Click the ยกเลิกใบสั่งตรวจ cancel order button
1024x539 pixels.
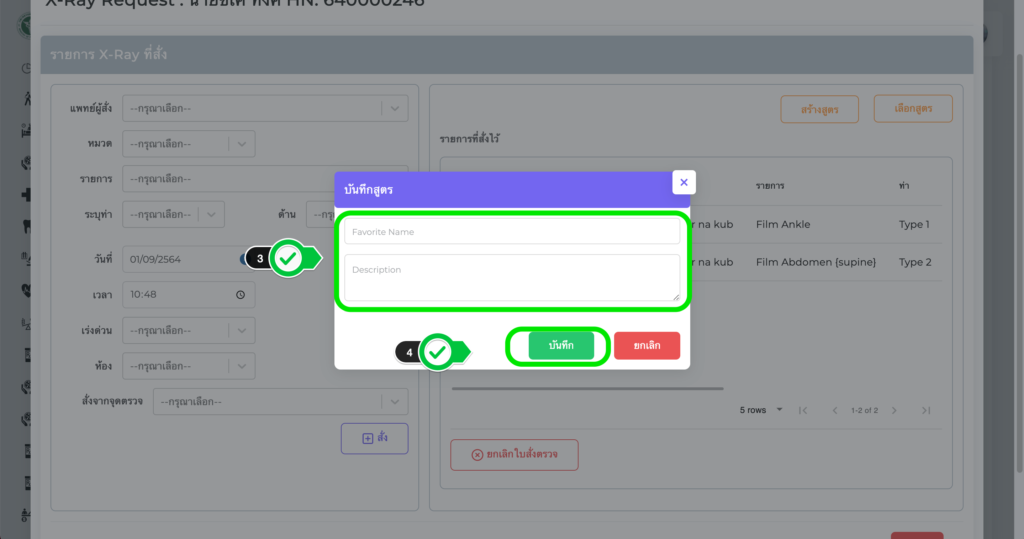coord(514,455)
